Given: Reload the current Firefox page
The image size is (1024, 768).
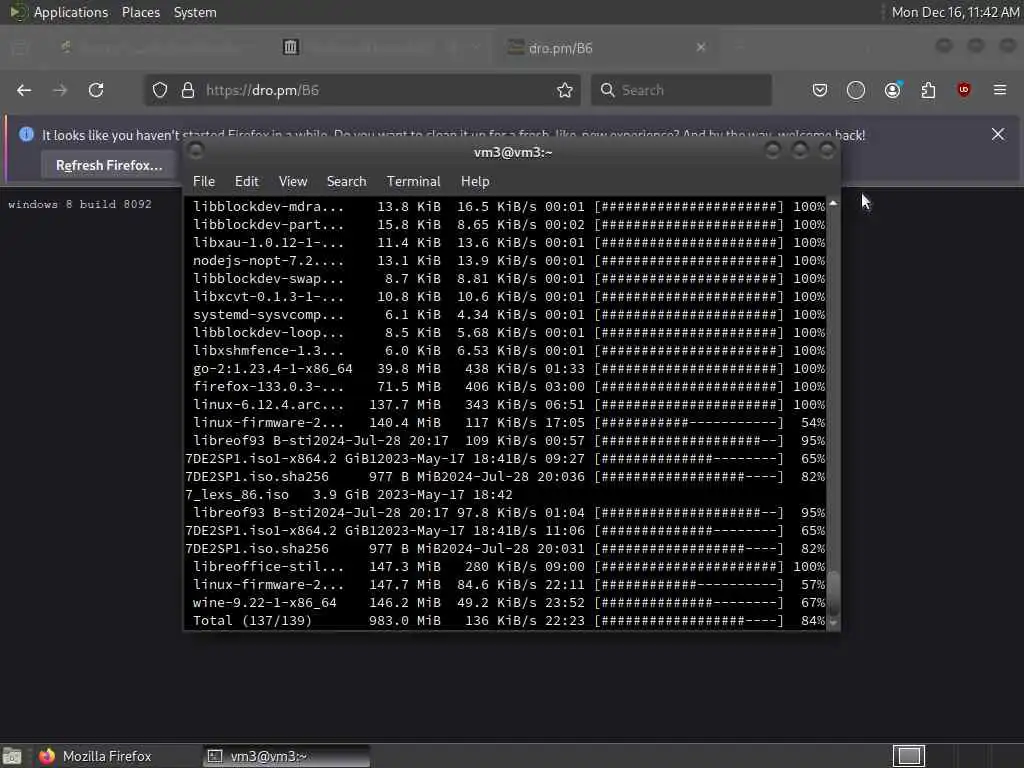Looking at the screenshot, I should pyautogui.click(x=96, y=90).
